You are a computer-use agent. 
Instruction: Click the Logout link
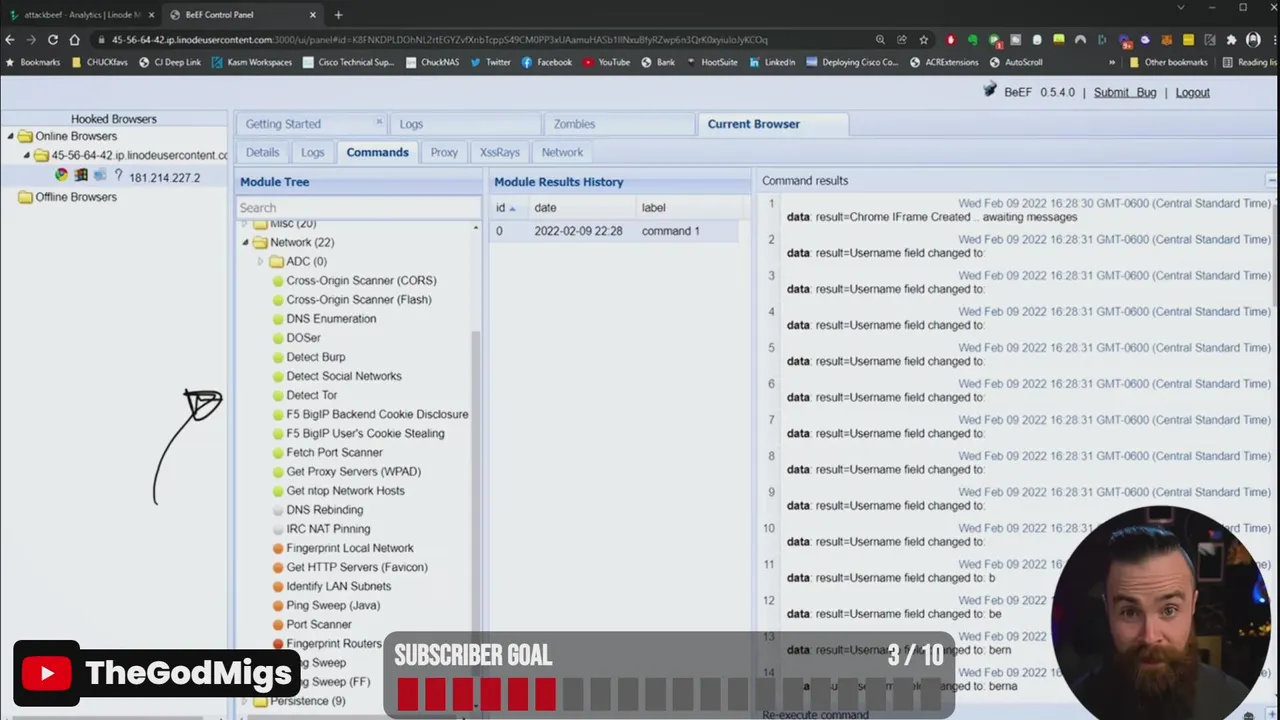pos(1192,92)
